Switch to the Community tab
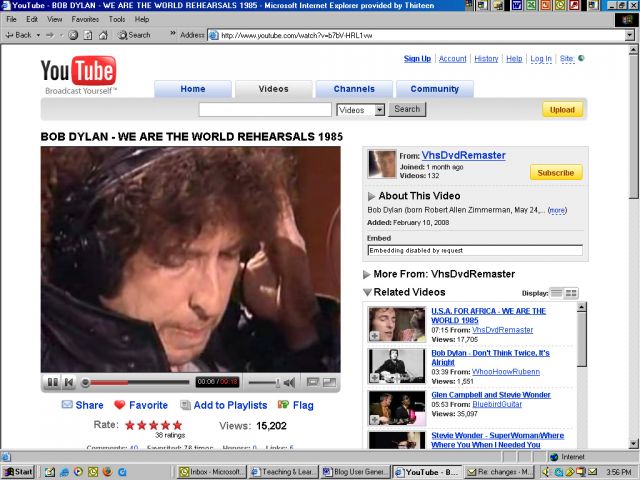The image size is (640, 480). tap(435, 89)
